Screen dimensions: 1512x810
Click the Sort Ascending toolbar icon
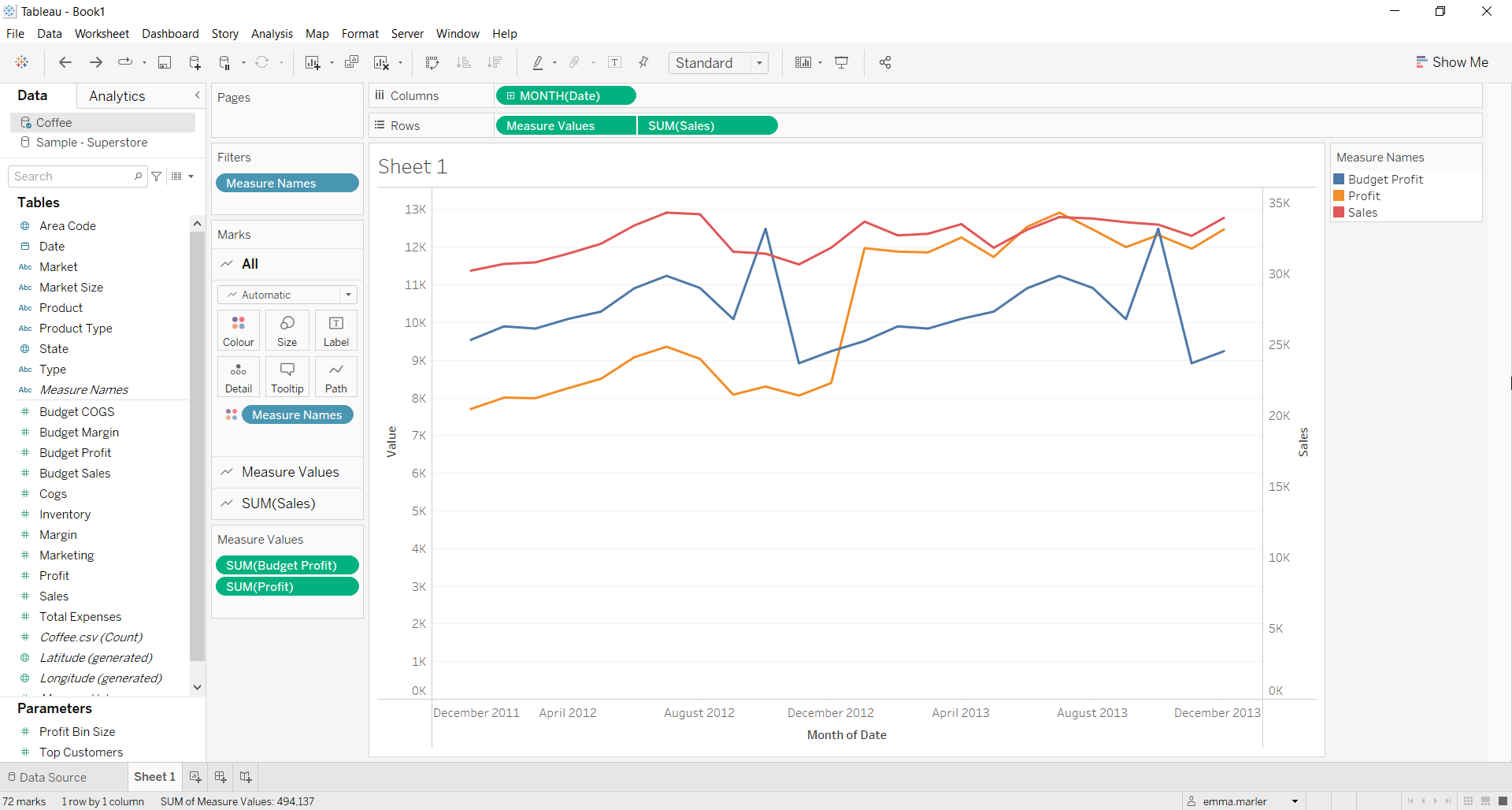coord(465,62)
